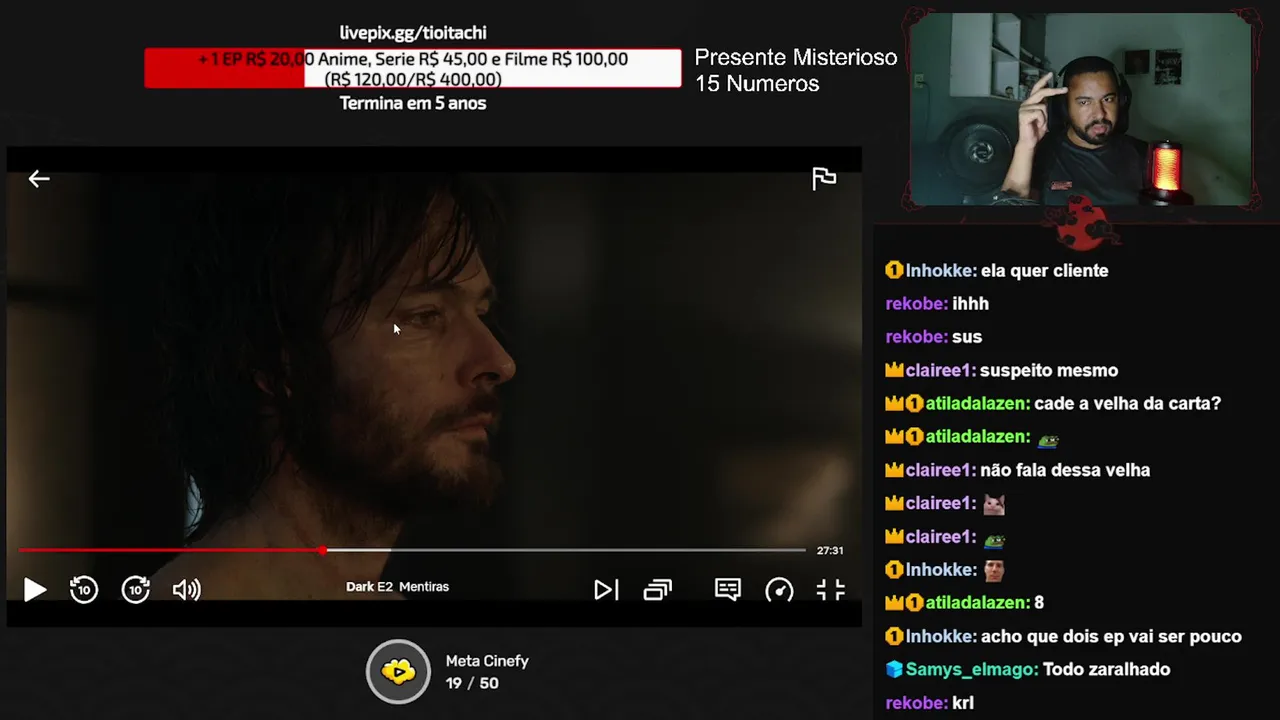The image size is (1280, 720).
Task: Report a problem with the flag icon
Action: click(824, 179)
